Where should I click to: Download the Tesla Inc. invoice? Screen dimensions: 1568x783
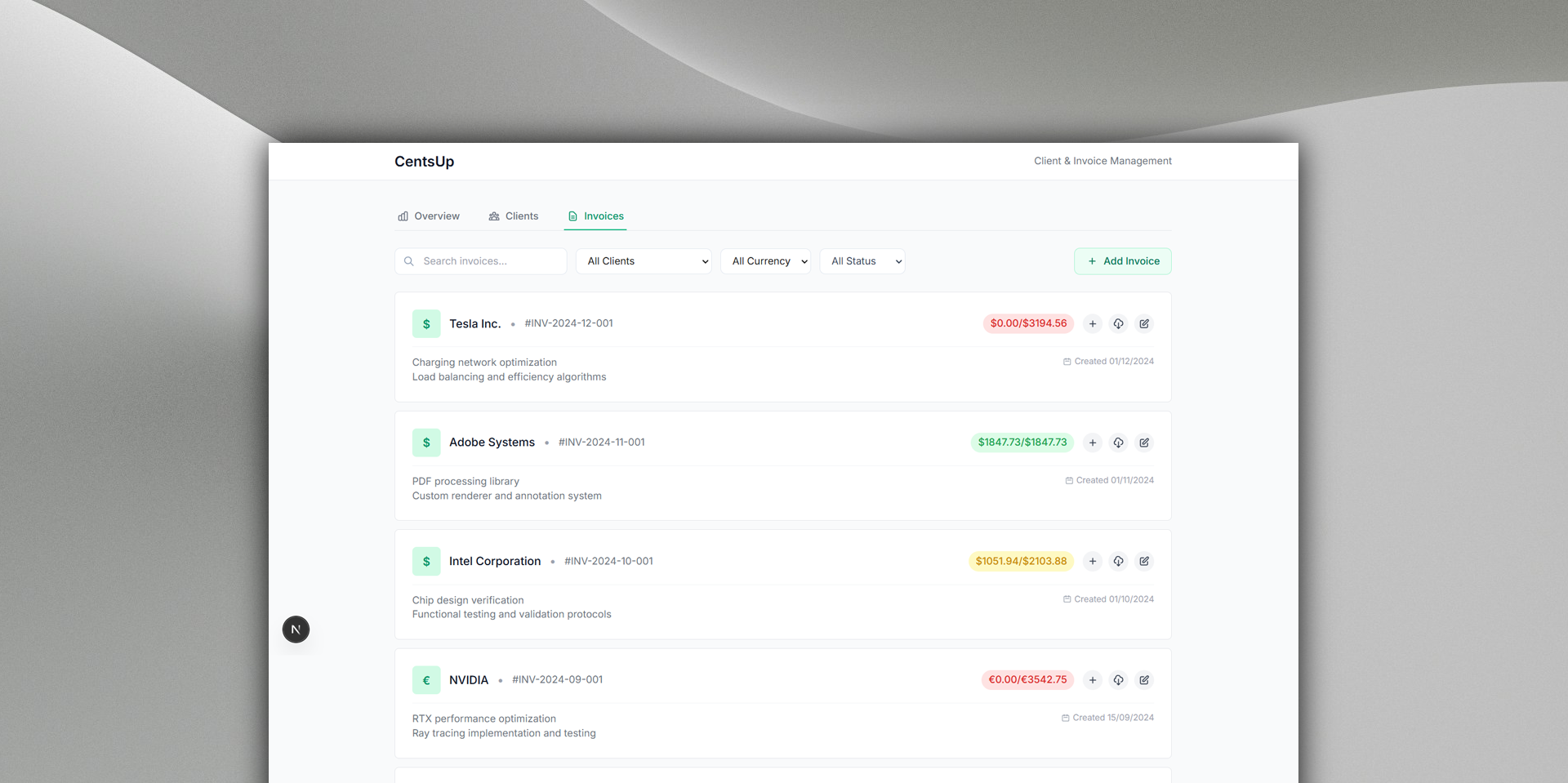click(x=1118, y=324)
